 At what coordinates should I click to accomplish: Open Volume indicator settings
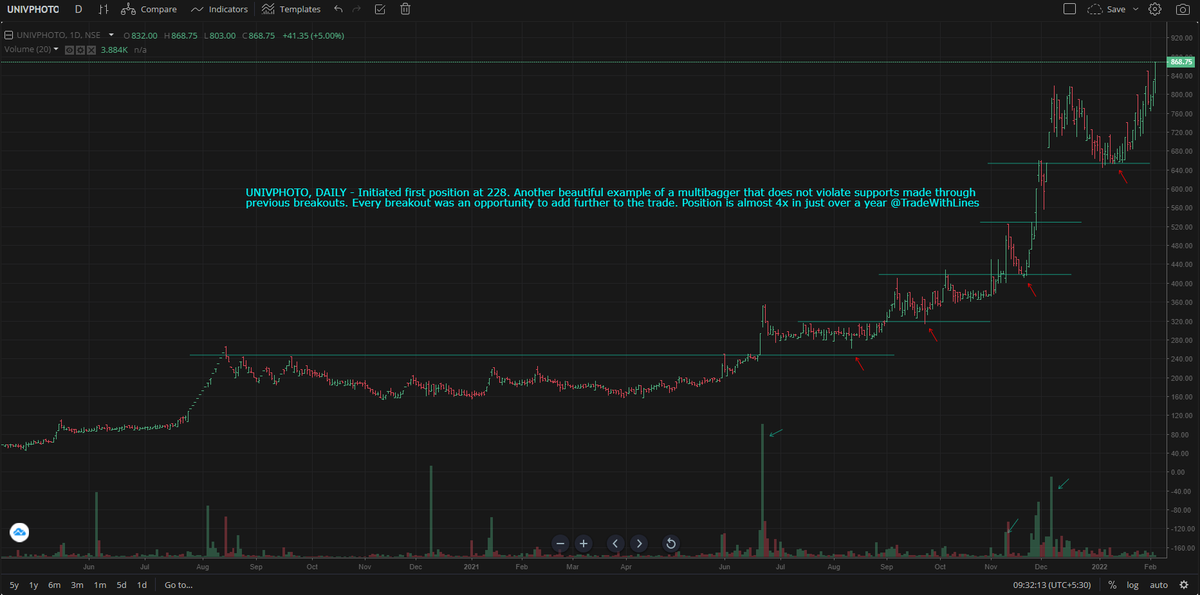80,49
